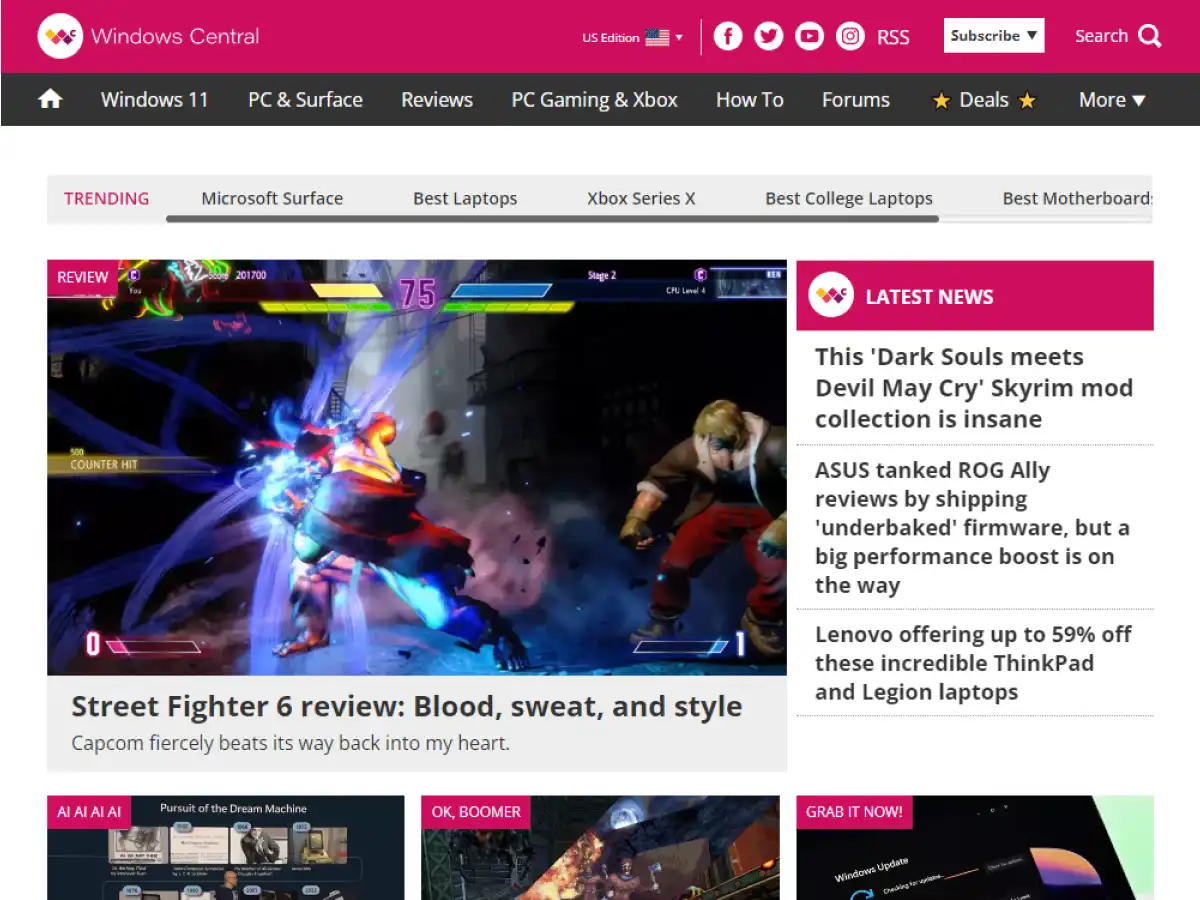Screen dimensions: 1200x900
Task: Go to Home via house icon
Action: 50,99
